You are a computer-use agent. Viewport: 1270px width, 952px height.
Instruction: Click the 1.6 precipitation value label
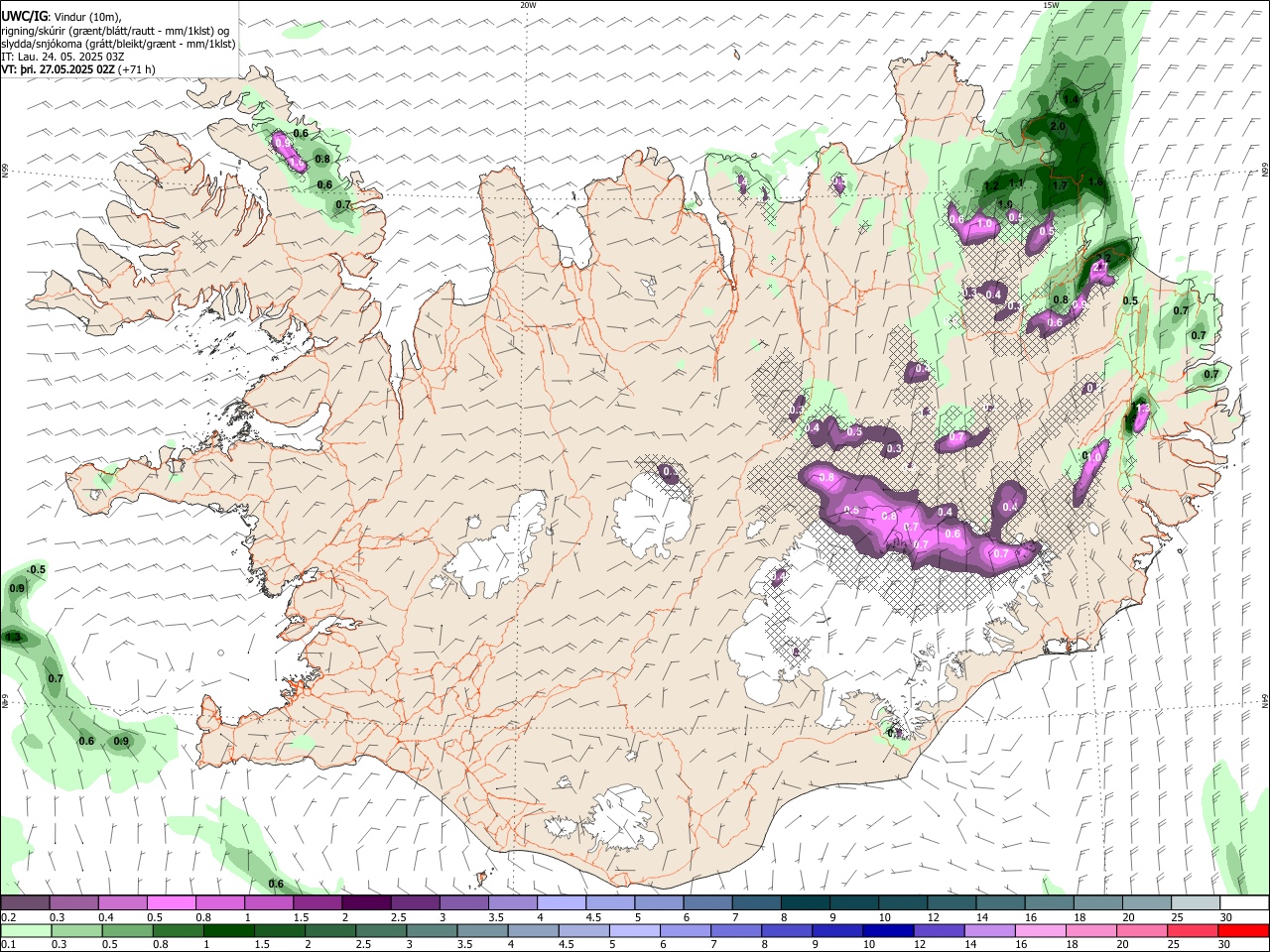click(1095, 181)
